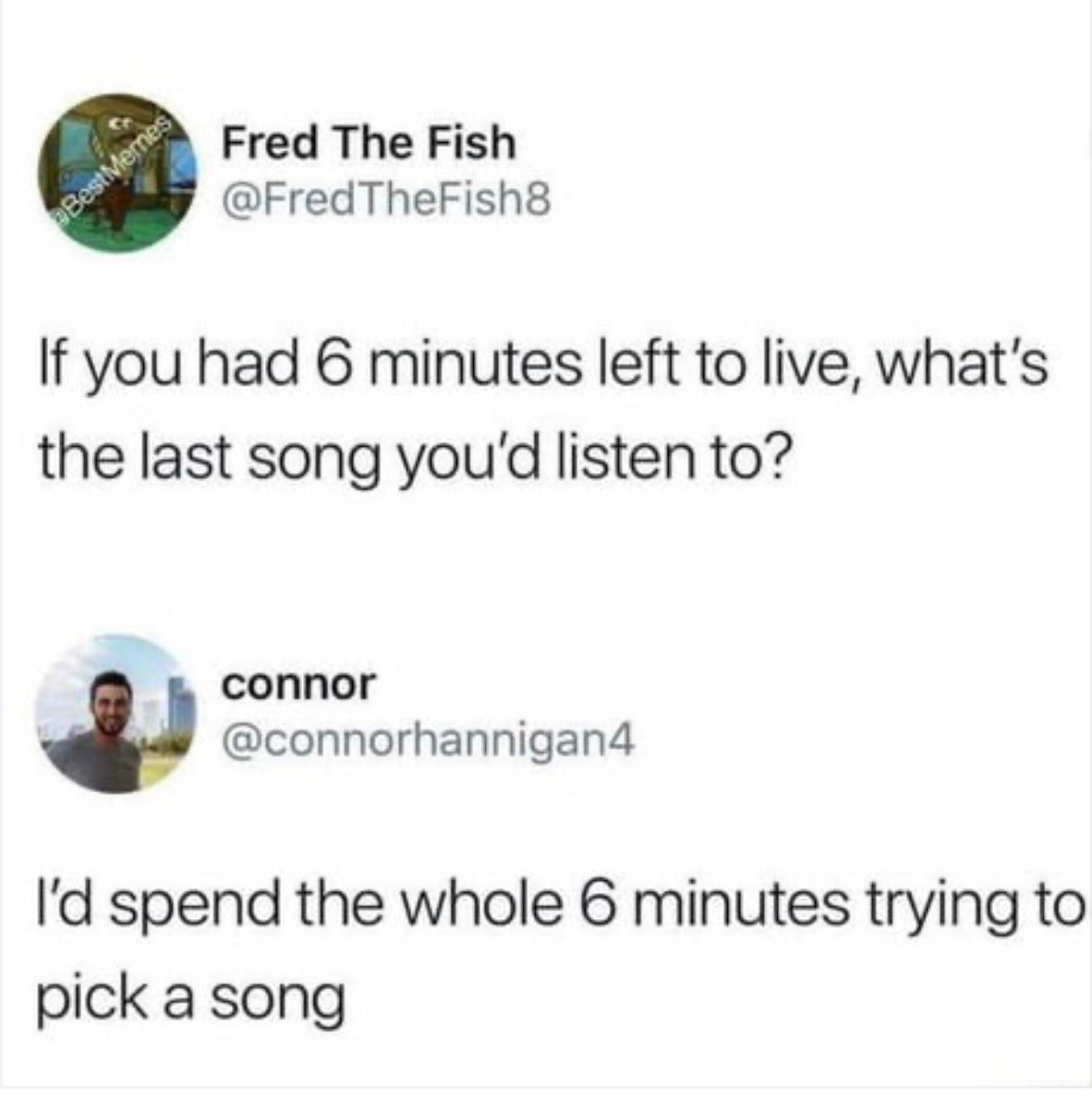Select the Fred The Fish display name
This screenshot has width=1092, height=1101.
click(368, 141)
